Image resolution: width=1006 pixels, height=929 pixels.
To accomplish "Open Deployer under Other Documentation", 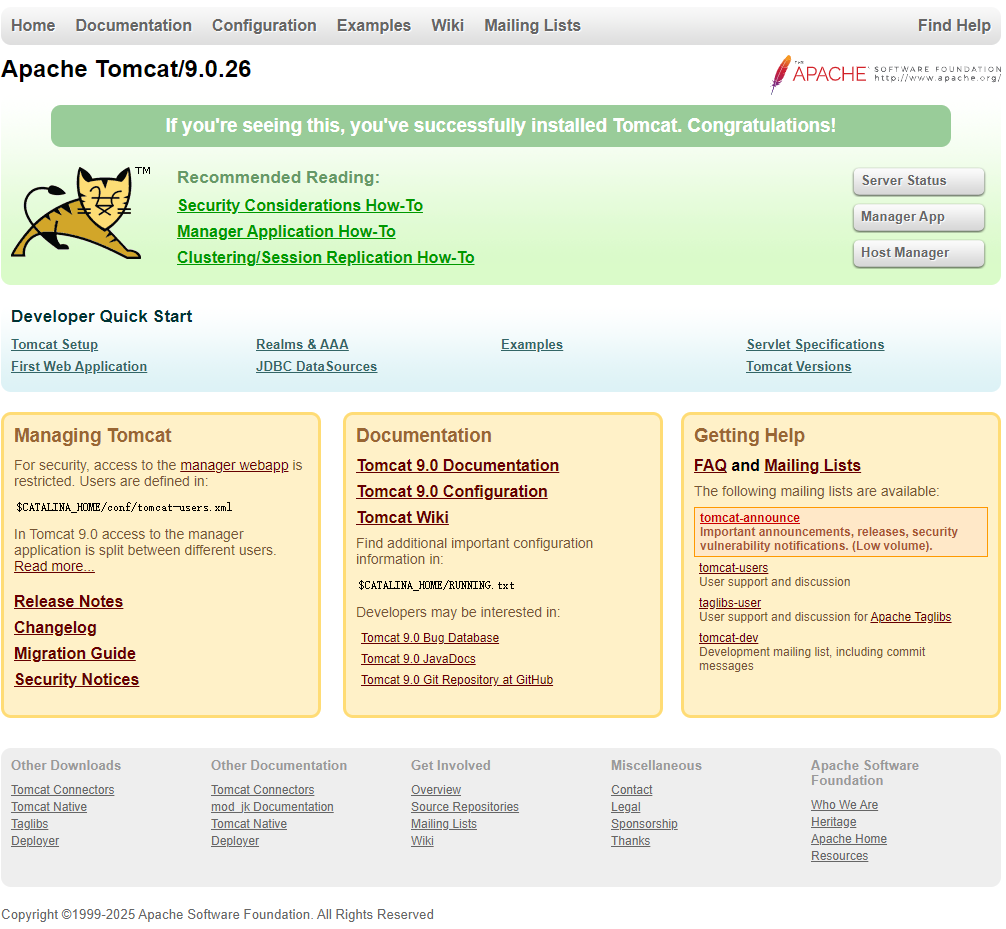I will [x=235, y=840].
